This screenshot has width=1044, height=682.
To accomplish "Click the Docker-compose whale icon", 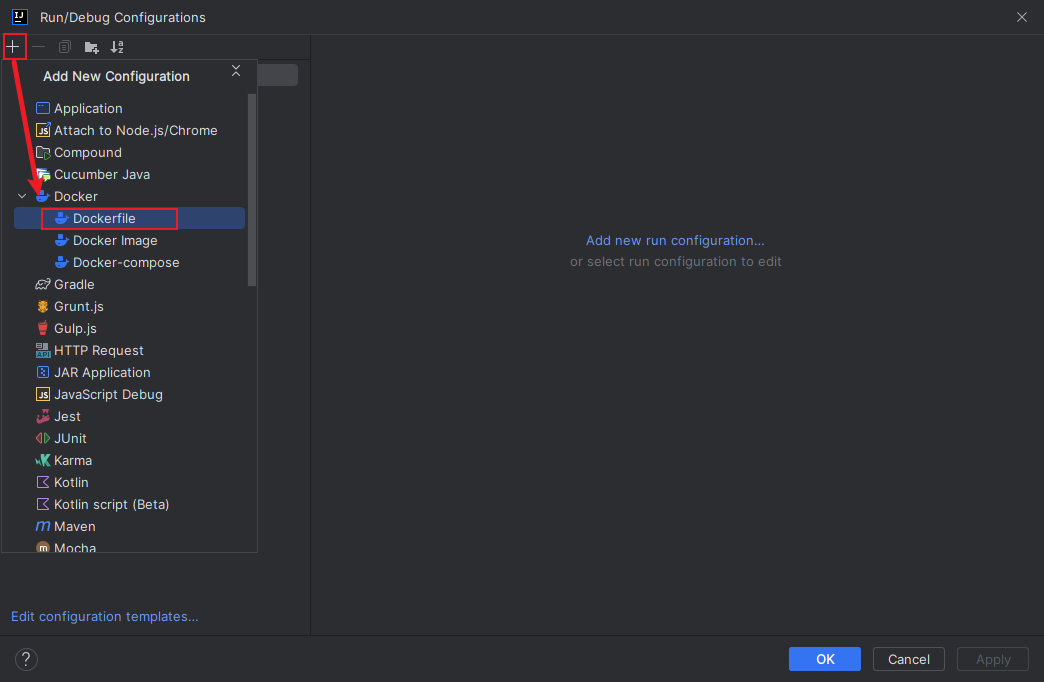I will (x=61, y=262).
